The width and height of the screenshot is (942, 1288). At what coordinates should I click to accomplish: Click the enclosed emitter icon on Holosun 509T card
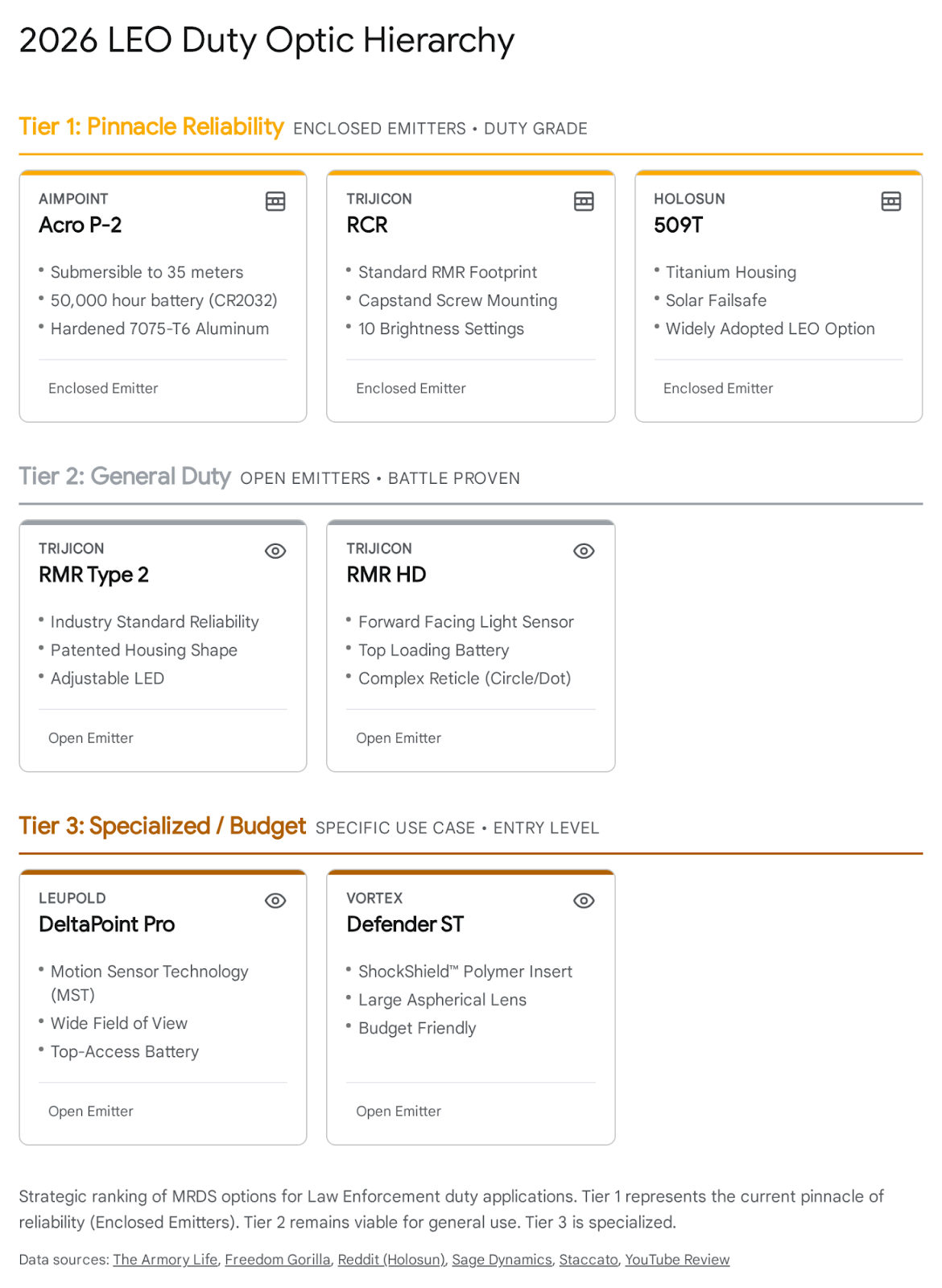(x=891, y=201)
